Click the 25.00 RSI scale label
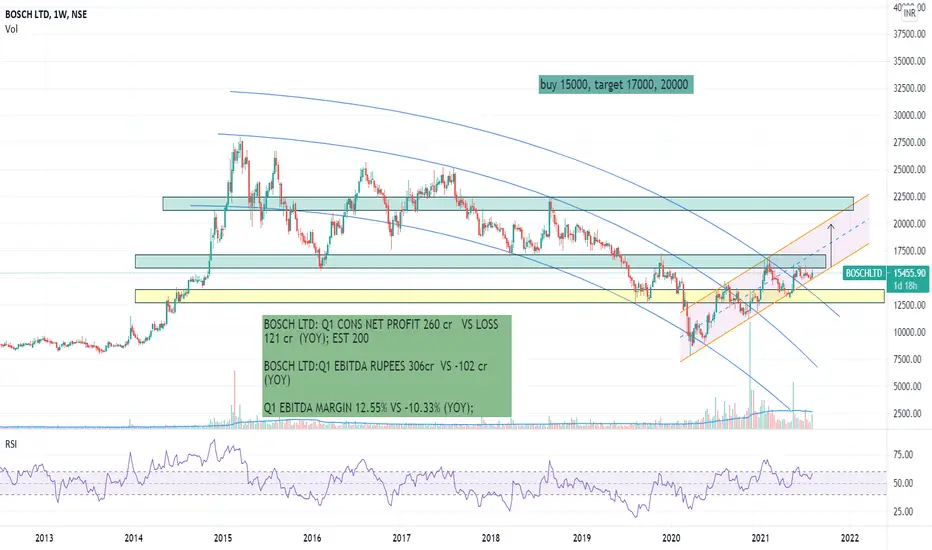Viewport: 932px width, 550px height. coord(903,511)
